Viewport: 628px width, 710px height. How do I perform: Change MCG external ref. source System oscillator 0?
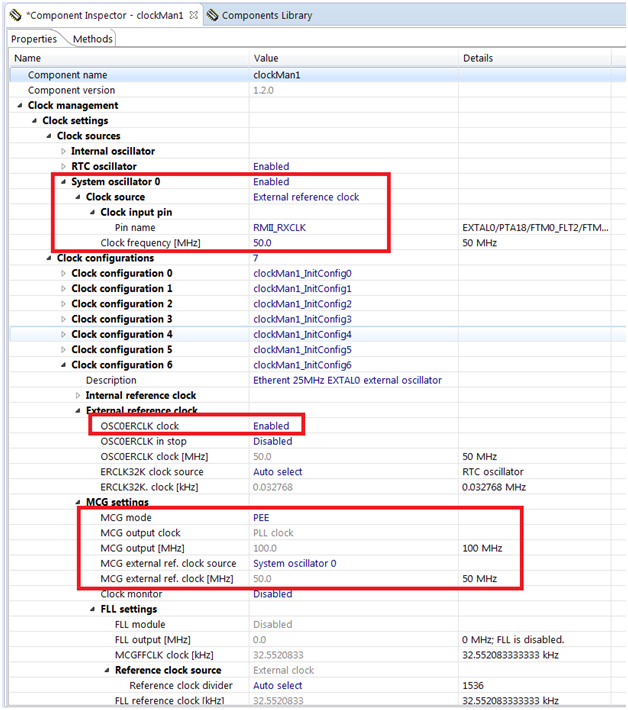pyautogui.click(x=294, y=563)
